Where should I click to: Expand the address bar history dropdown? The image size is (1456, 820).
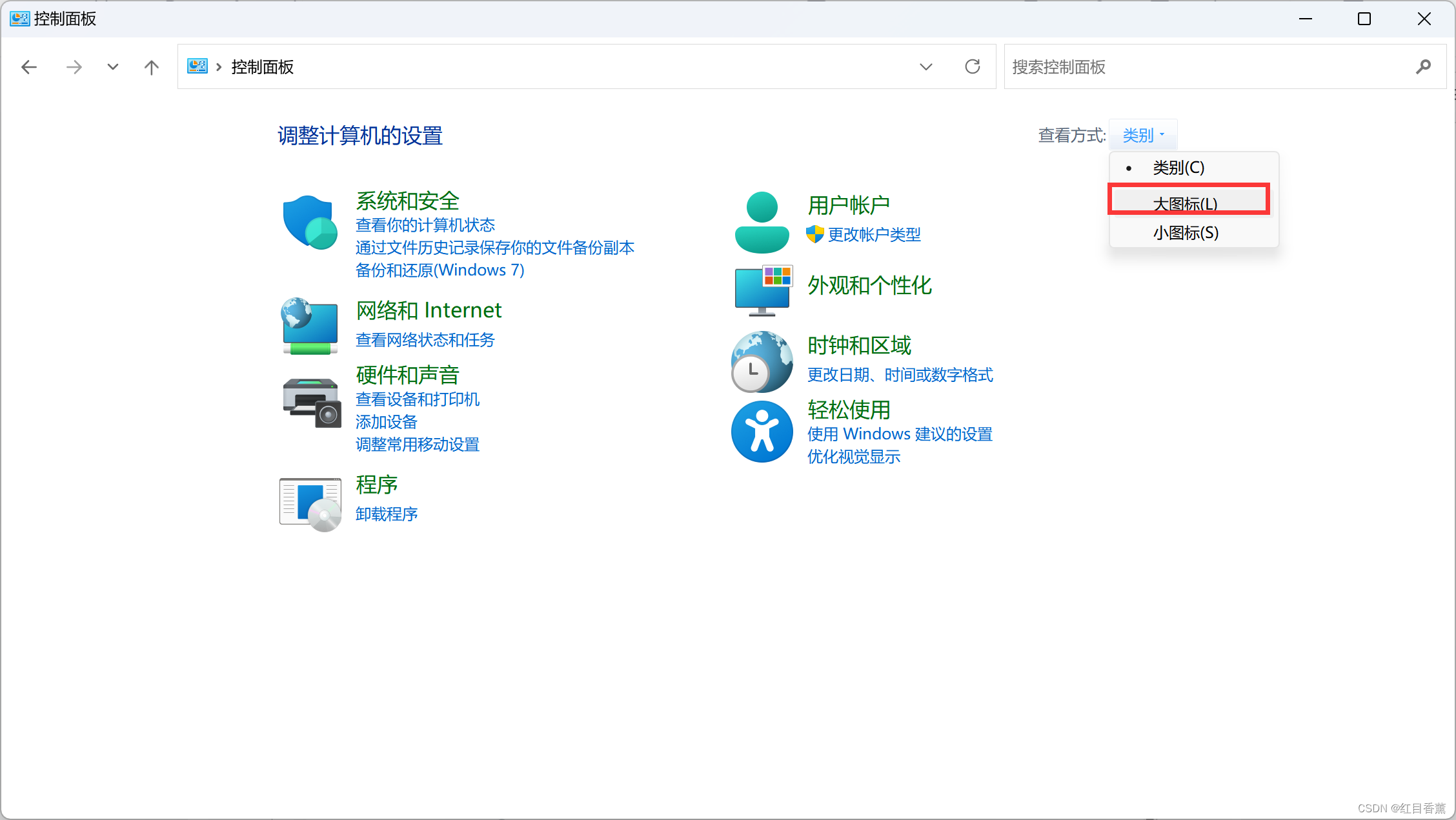pyautogui.click(x=925, y=66)
